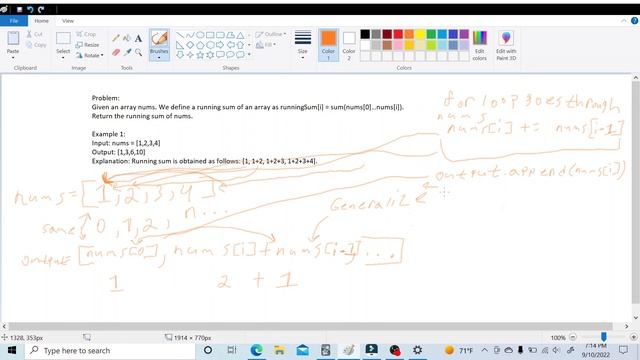
Task: Click the Windows Start button
Action: coord(12,350)
